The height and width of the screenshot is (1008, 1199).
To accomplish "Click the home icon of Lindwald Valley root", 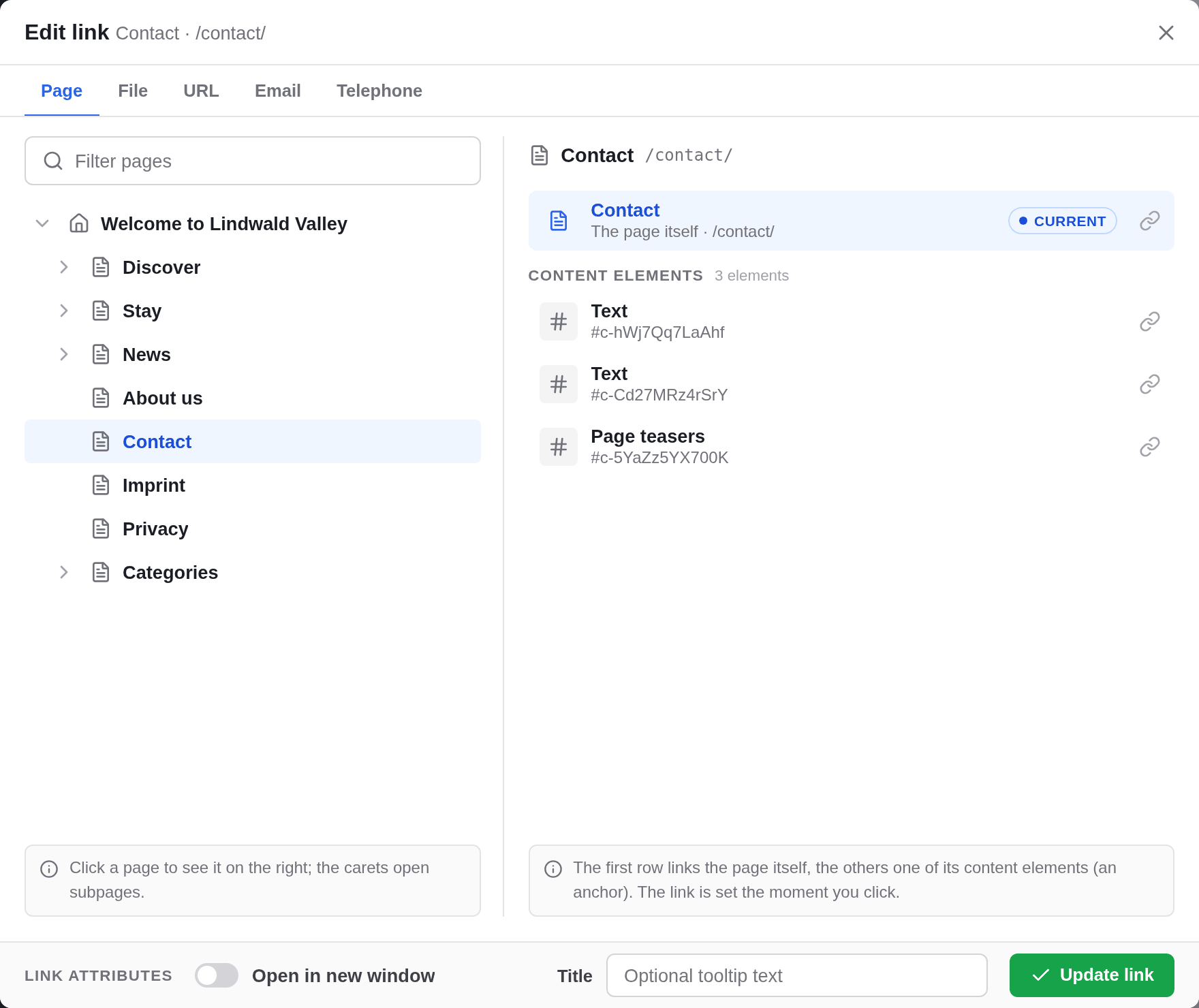I will pyautogui.click(x=79, y=223).
